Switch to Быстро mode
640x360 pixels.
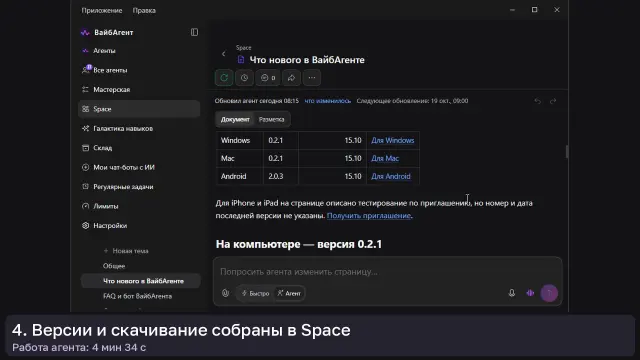[x=256, y=293]
